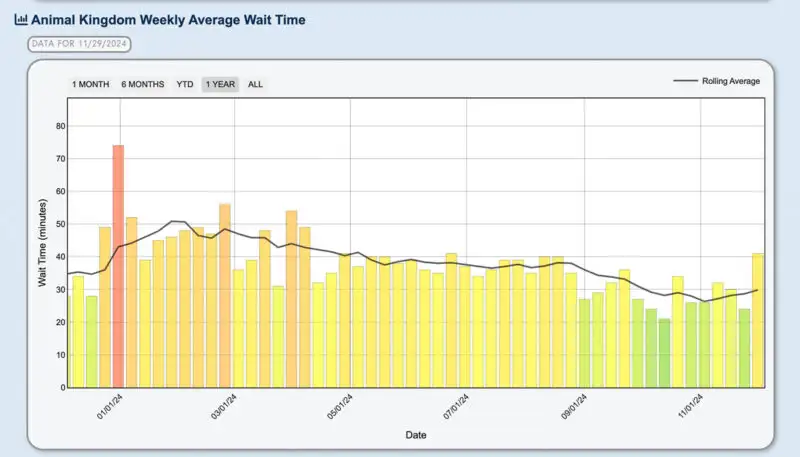
Task: Click the bar chart icon beside the title
Action: [21, 20]
